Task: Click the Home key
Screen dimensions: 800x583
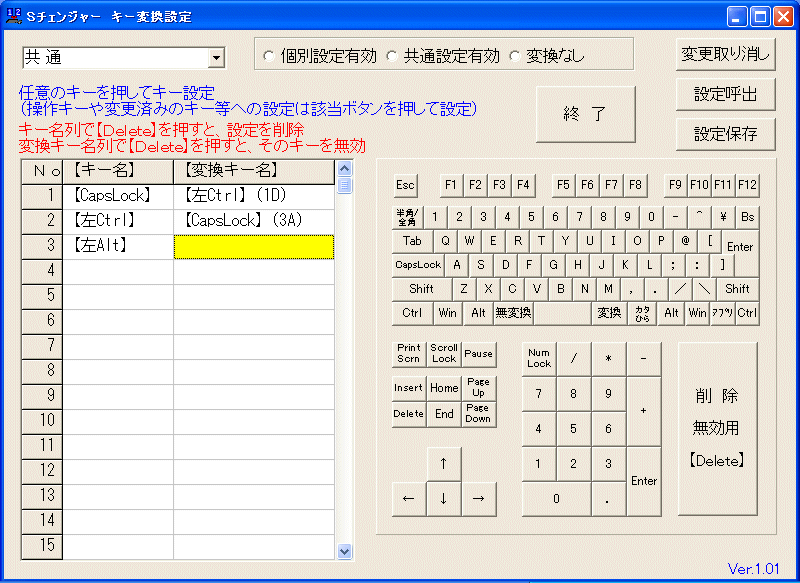Action: [444, 388]
